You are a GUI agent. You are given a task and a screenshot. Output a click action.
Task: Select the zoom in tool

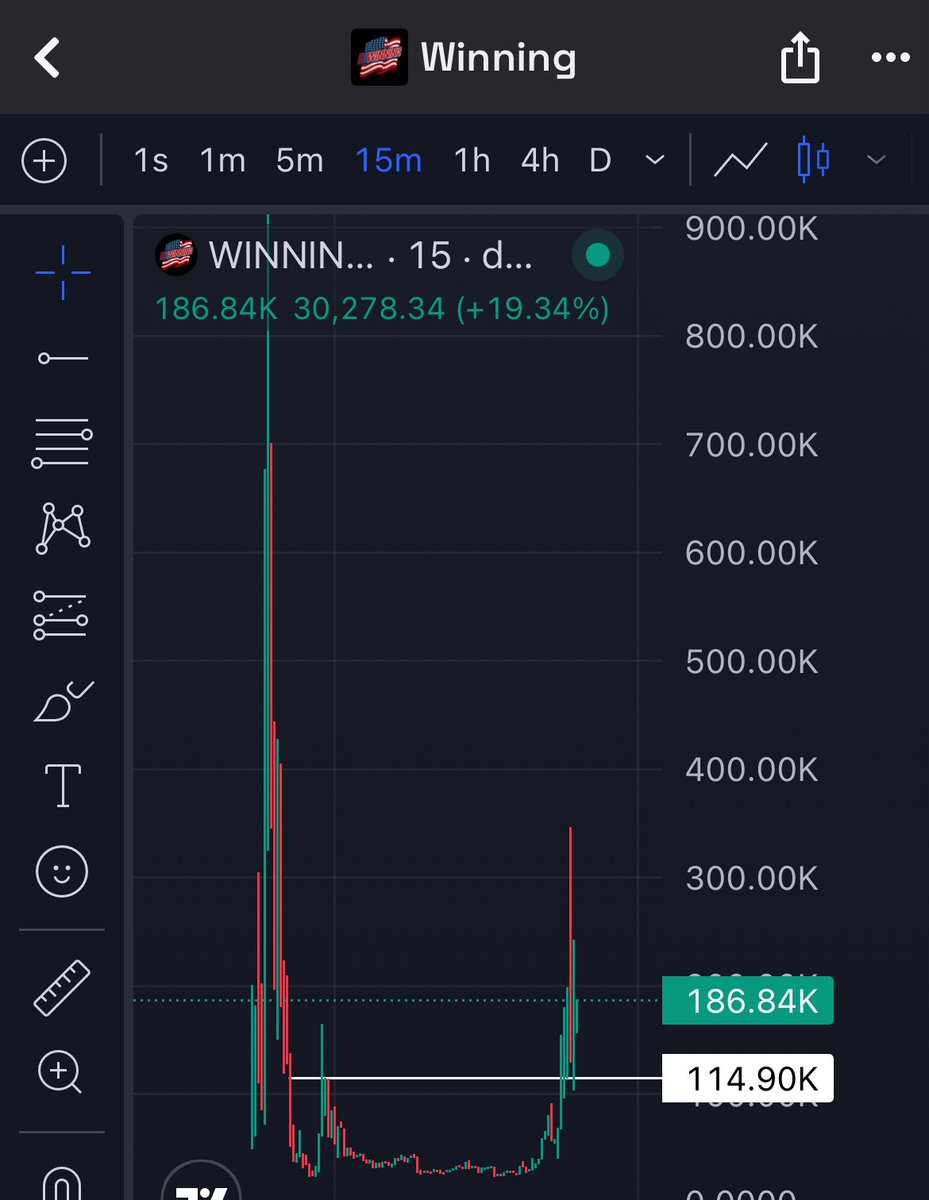(x=62, y=1074)
